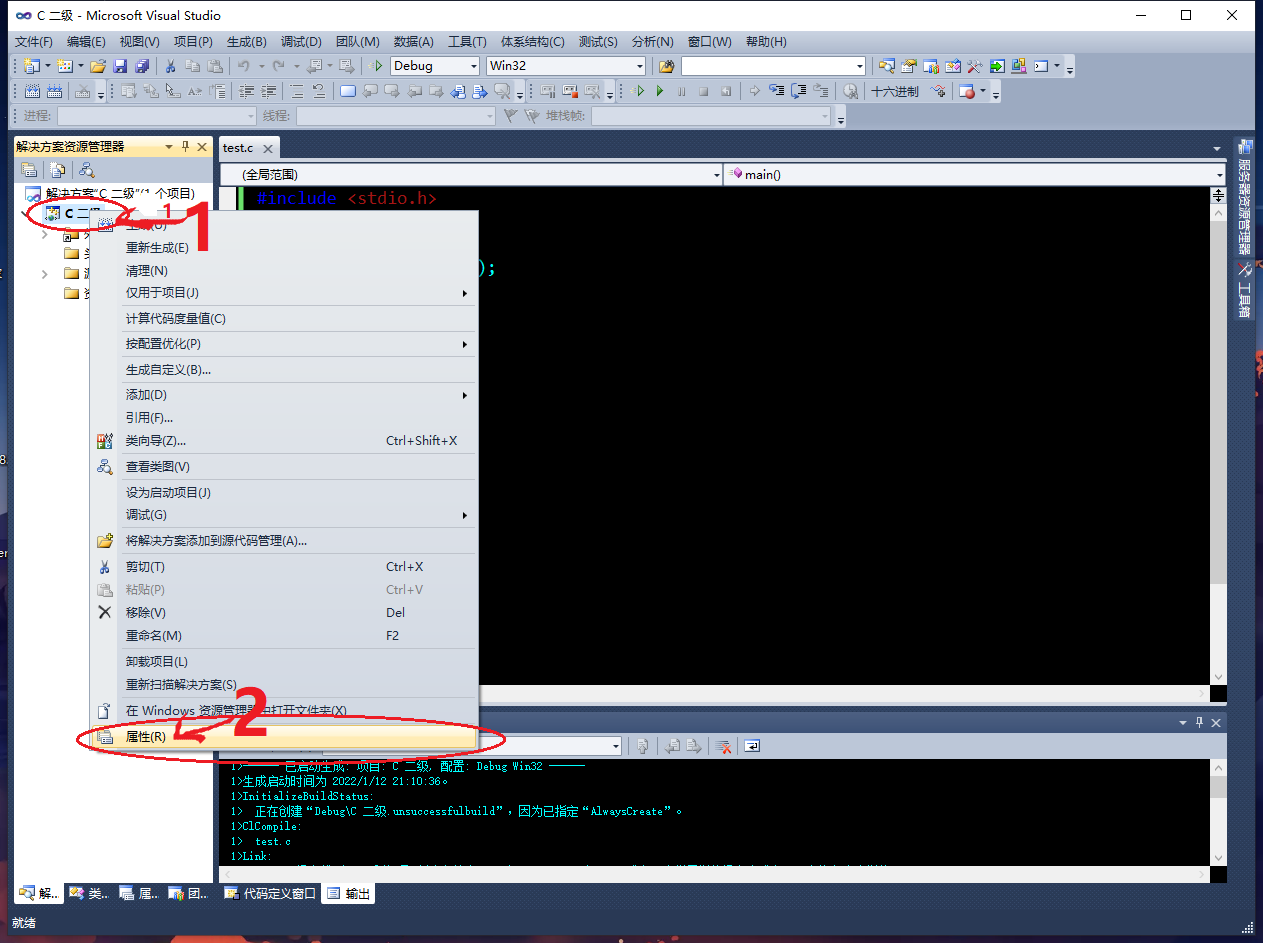The height and width of the screenshot is (943, 1263).
Task: Open the main() member dropdown
Action: pyautogui.click(x=1219, y=175)
